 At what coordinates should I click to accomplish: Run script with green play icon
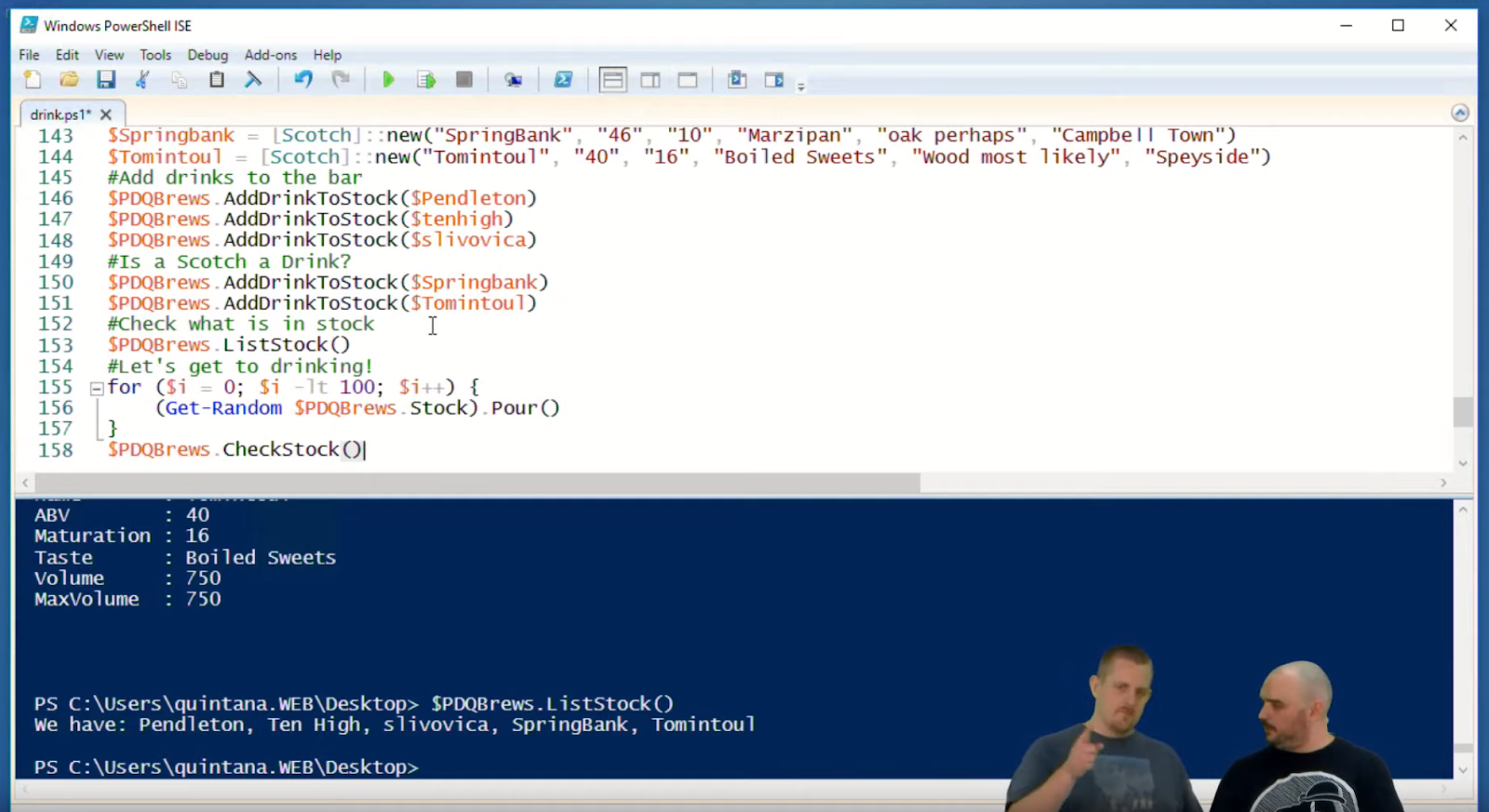[x=389, y=80]
